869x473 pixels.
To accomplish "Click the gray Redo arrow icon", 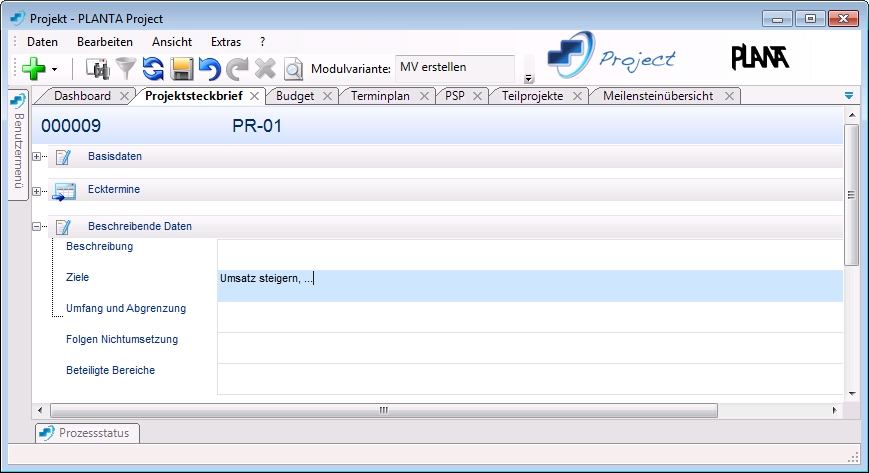I will (x=238, y=69).
